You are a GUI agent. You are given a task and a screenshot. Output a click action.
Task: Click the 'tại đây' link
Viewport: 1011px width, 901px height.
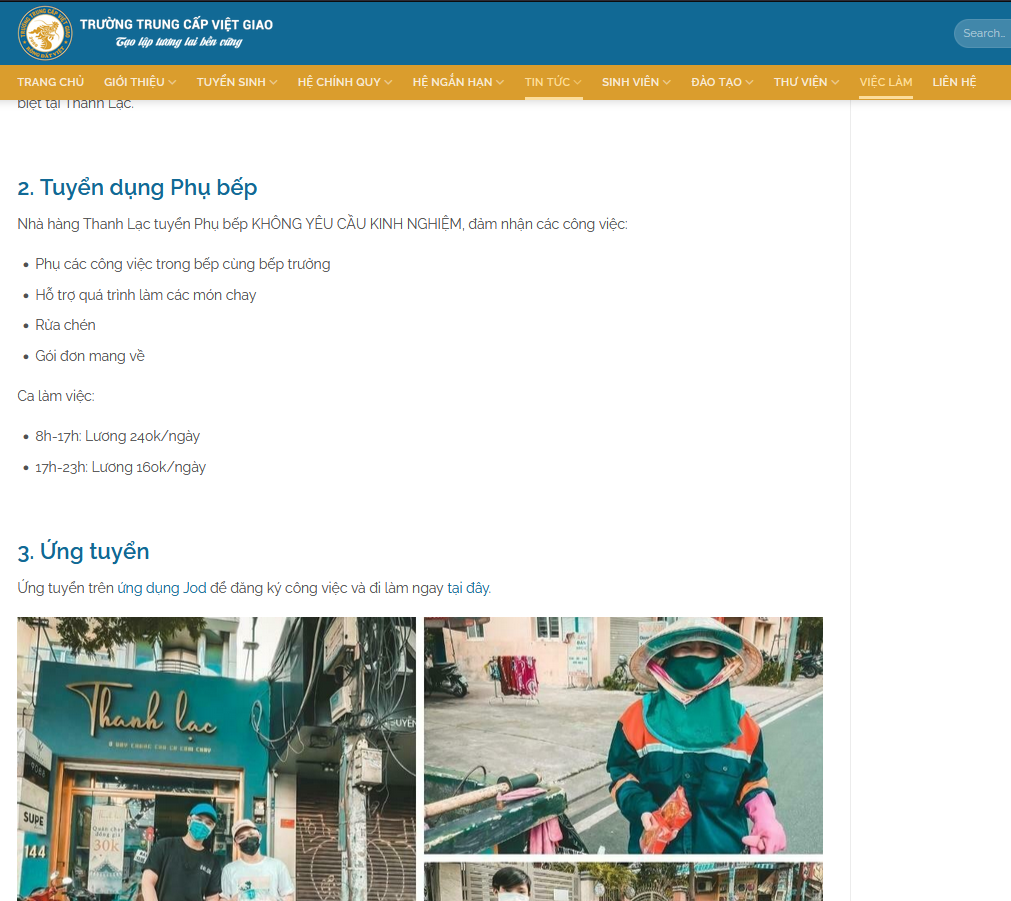tap(469, 588)
